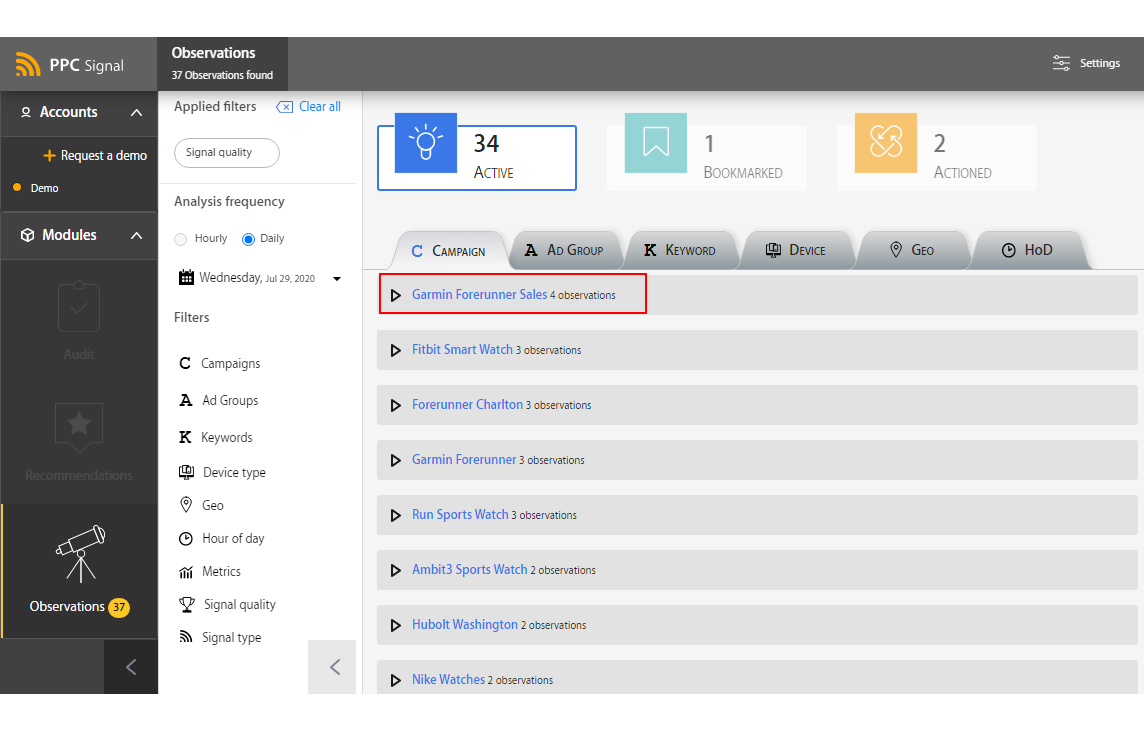Open the Audit module icon
Image resolution: width=1144 pixels, height=732 pixels.
coord(79,307)
